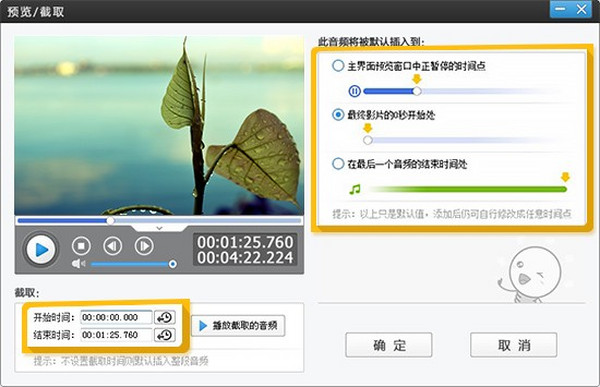Click the green music note icon

[x=355, y=189]
